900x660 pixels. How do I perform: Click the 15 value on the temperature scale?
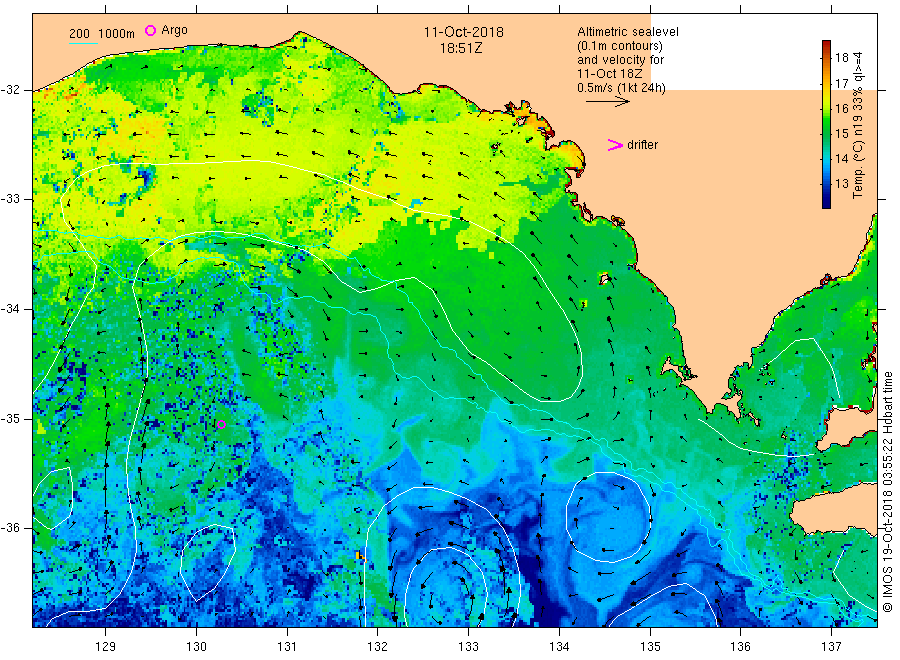pyautogui.click(x=841, y=134)
